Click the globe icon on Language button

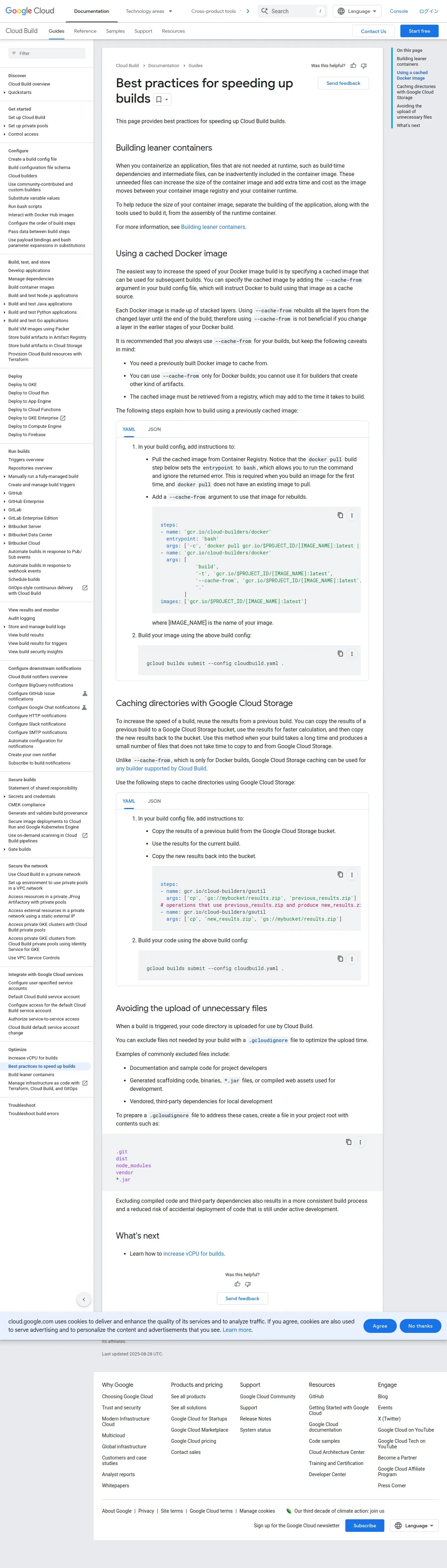[341, 11]
